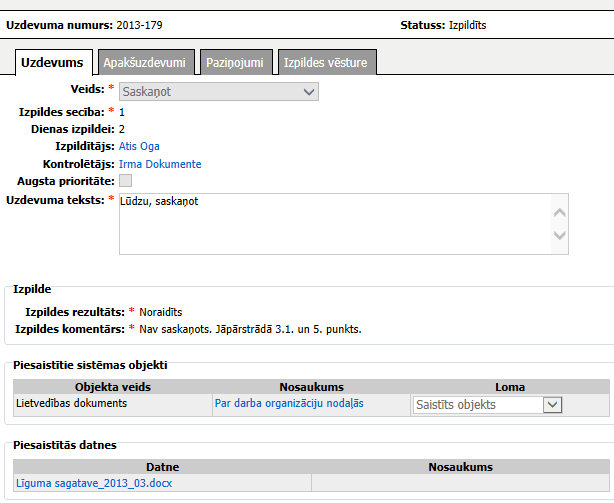Show the Izpildes vēsture tab
The image size is (614, 503).
click(326, 63)
